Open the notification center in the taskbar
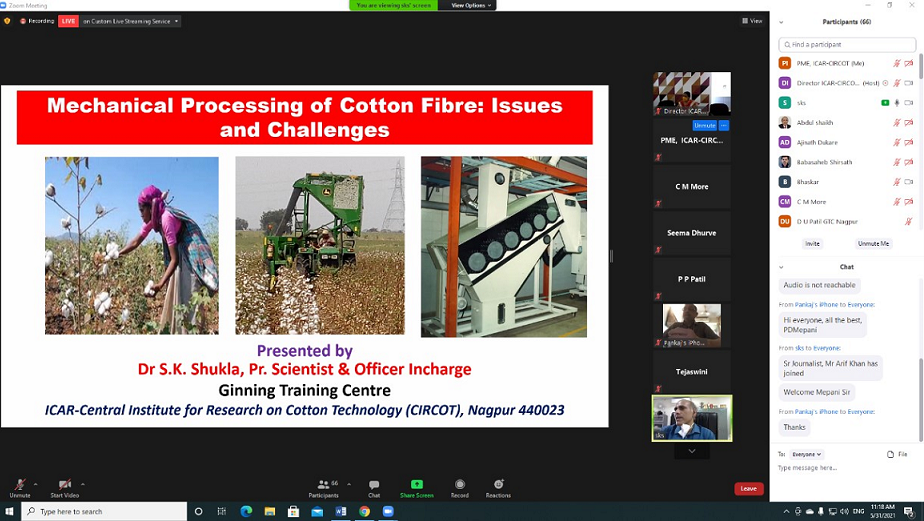This screenshot has width=924, height=521. (x=910, y=511)
